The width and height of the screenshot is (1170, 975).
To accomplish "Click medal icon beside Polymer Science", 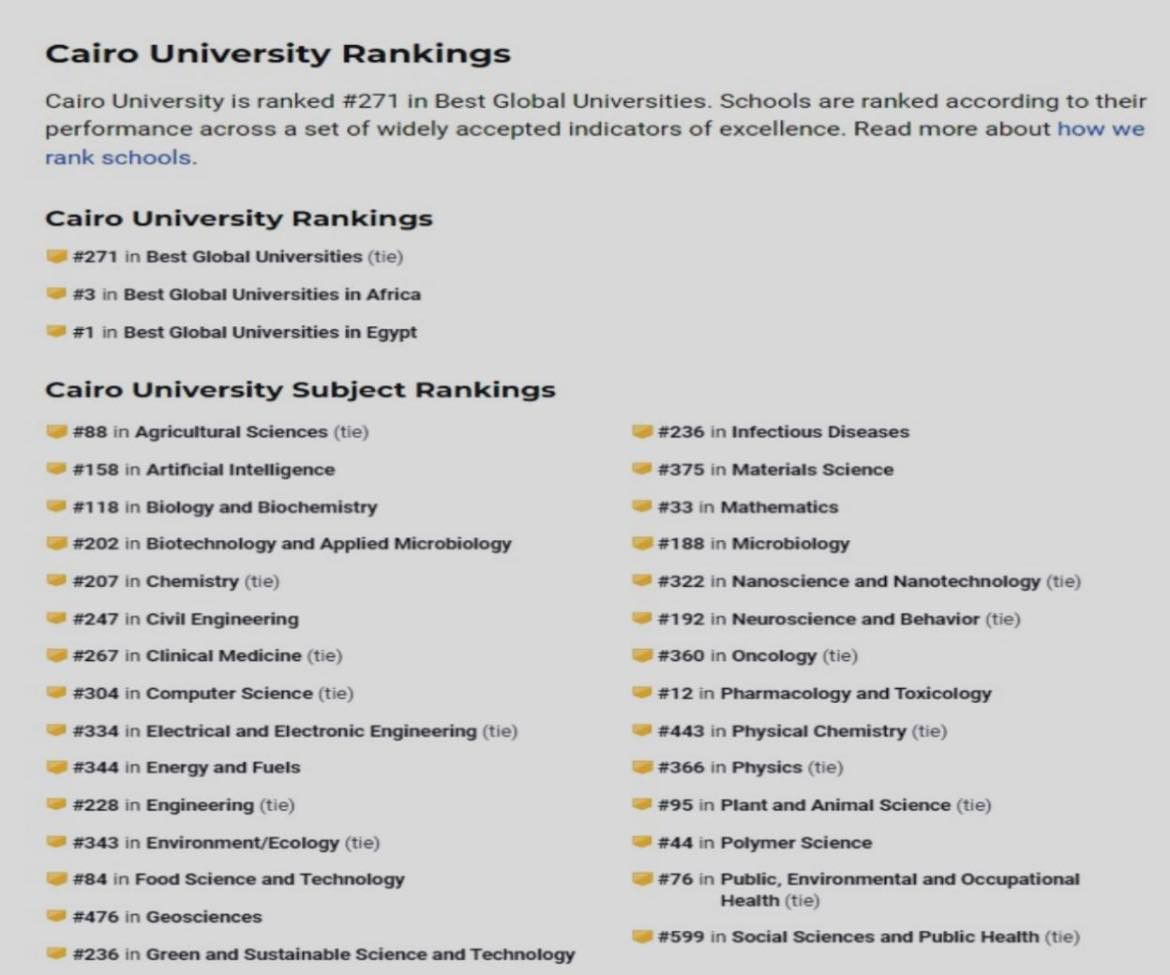I will pyautogui.click(x=642, y=843).
